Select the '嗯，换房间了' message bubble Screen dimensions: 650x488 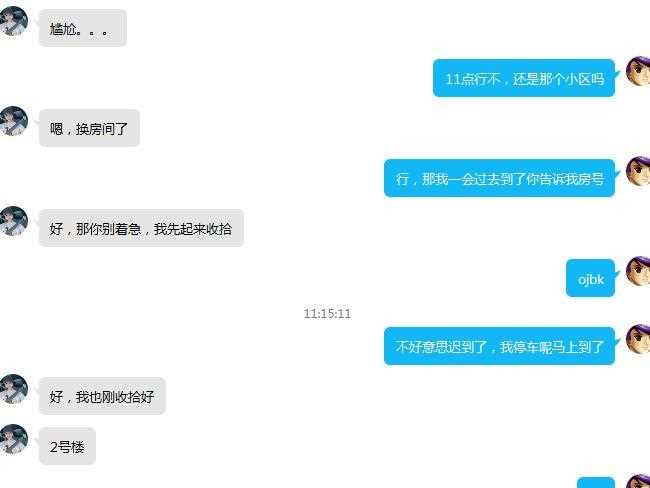click(x=89, y=128)
